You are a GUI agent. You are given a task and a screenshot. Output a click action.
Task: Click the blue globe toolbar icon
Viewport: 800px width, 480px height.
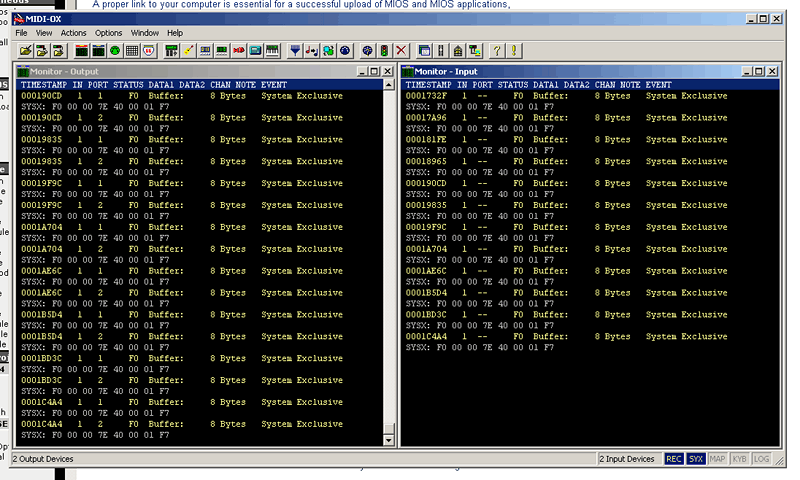pos(367,50)
